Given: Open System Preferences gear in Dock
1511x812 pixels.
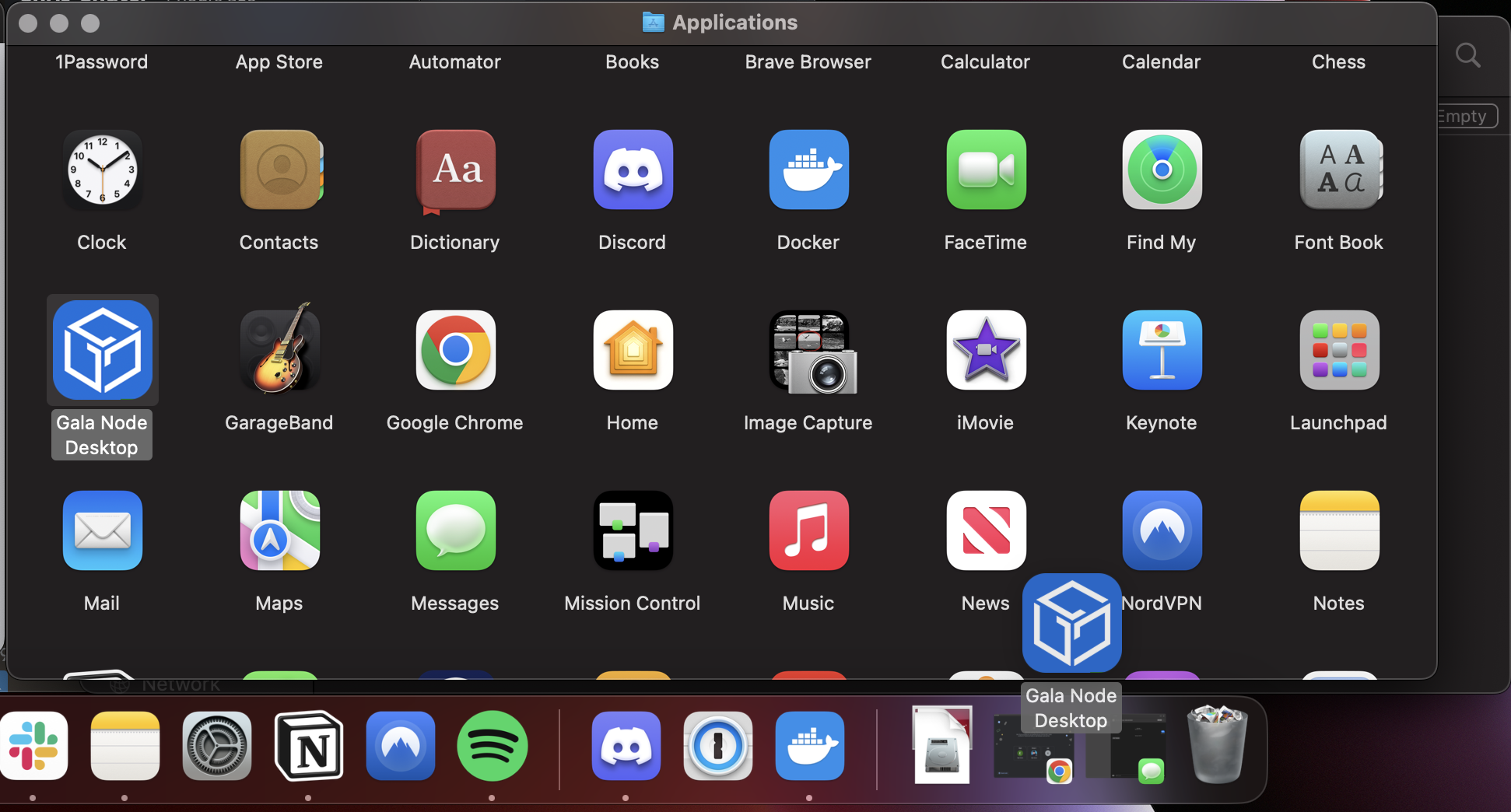Looking at the screenshot, I should (x=217, y=746).
